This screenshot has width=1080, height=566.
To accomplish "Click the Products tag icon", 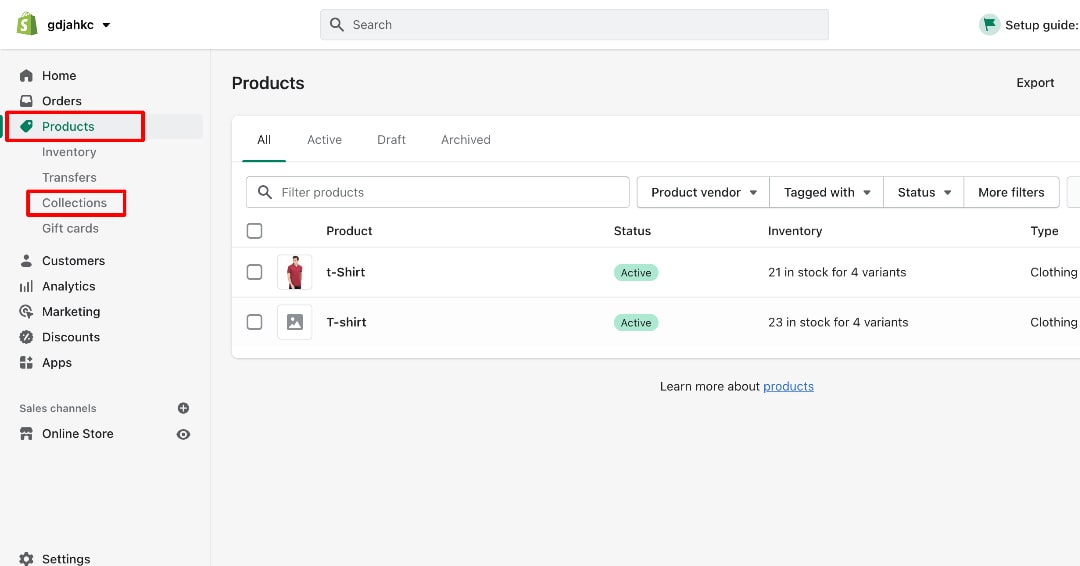I will 26,127.
